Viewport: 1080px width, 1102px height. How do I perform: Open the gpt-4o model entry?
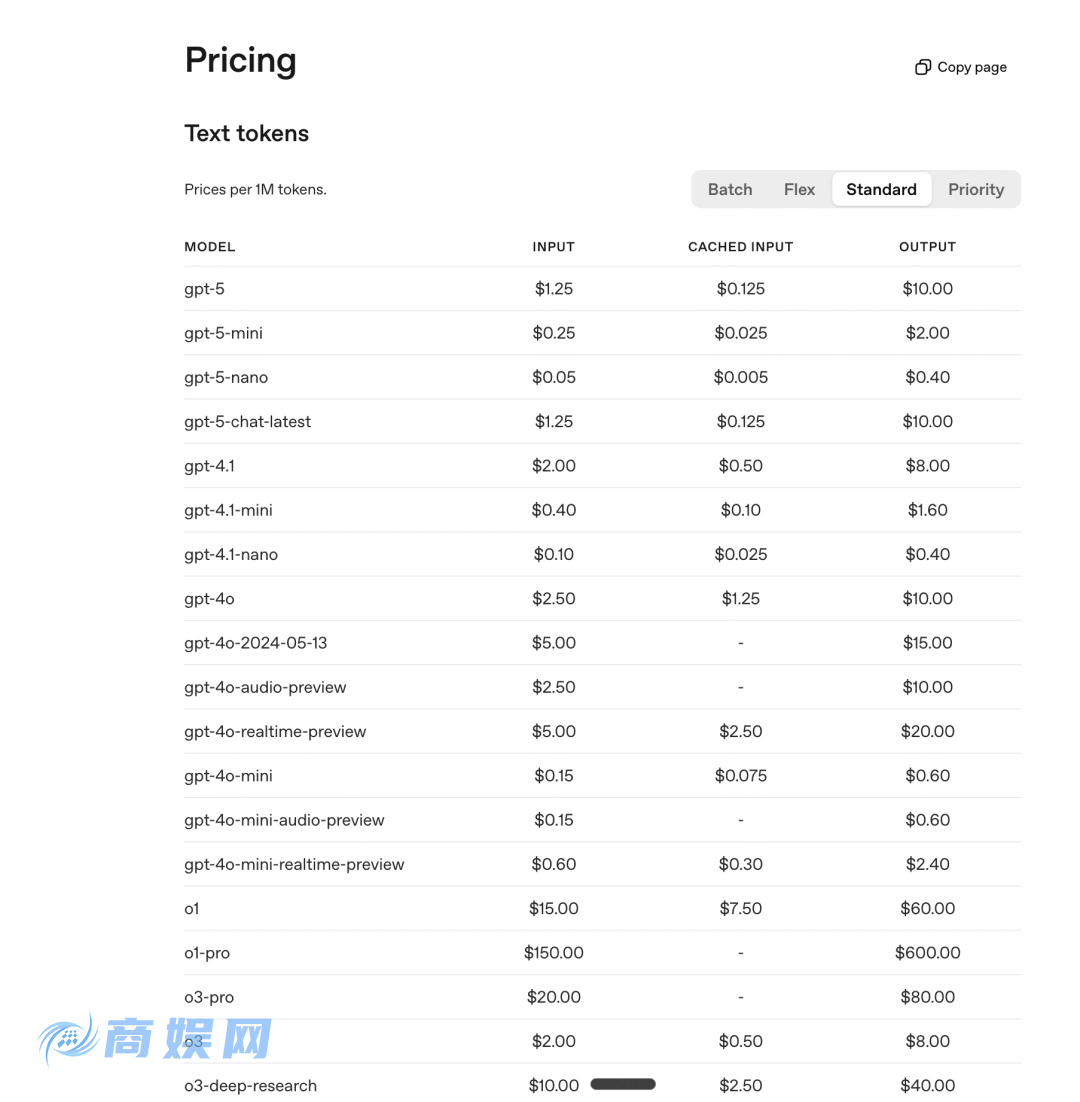209,598
